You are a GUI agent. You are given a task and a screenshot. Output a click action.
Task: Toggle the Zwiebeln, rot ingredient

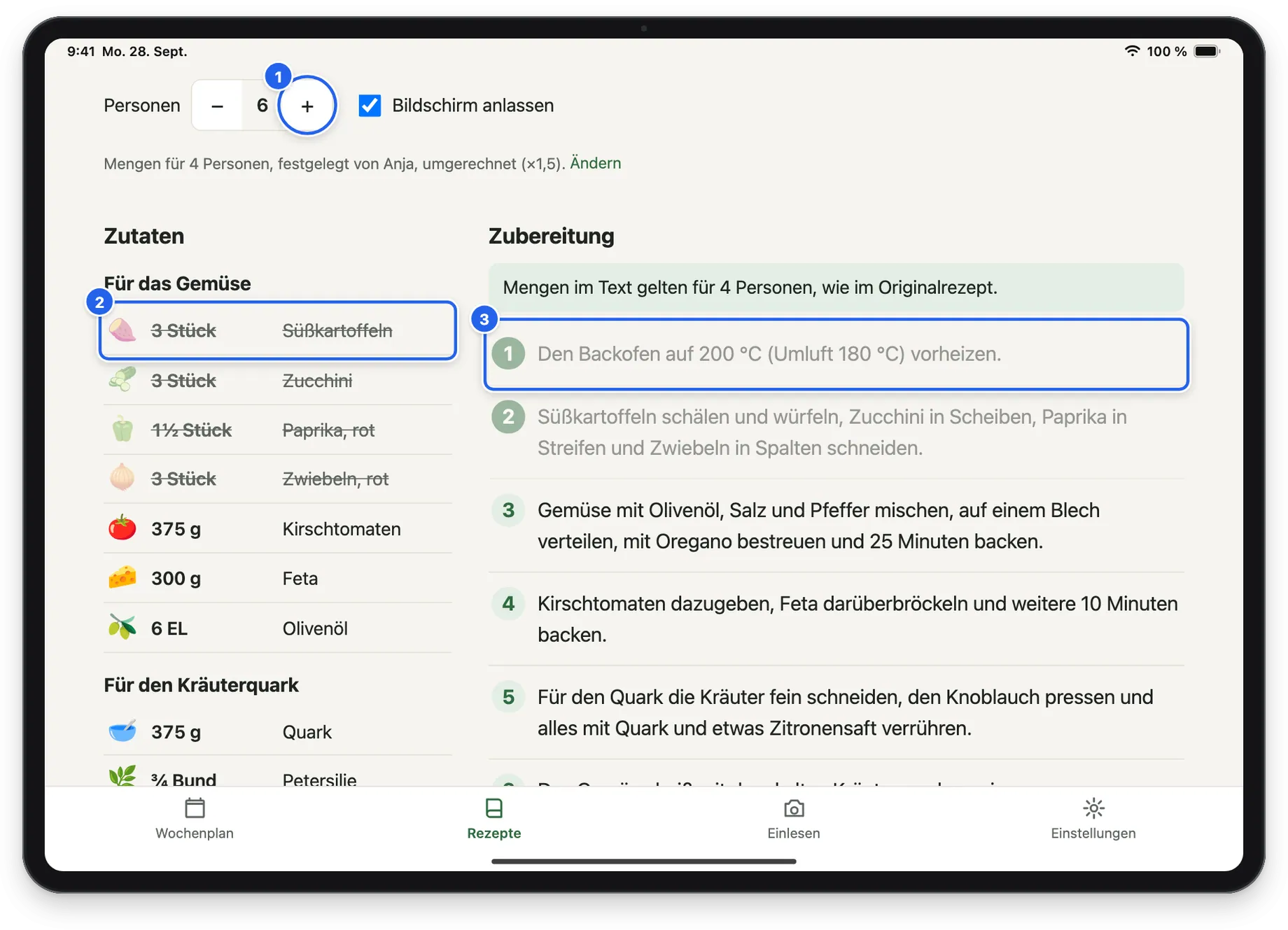[278, 479]
